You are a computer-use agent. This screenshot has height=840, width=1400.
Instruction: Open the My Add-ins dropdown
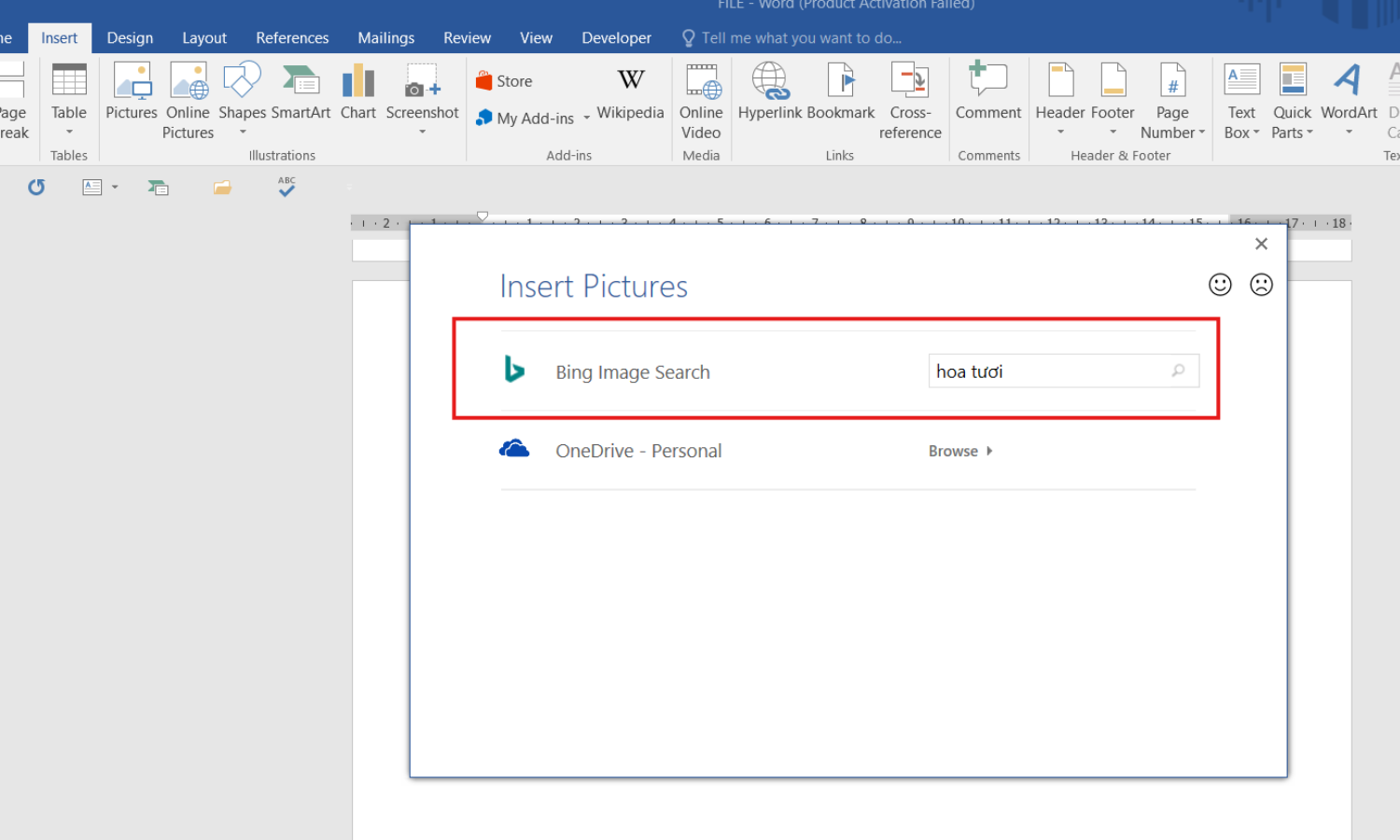(586, 119)
